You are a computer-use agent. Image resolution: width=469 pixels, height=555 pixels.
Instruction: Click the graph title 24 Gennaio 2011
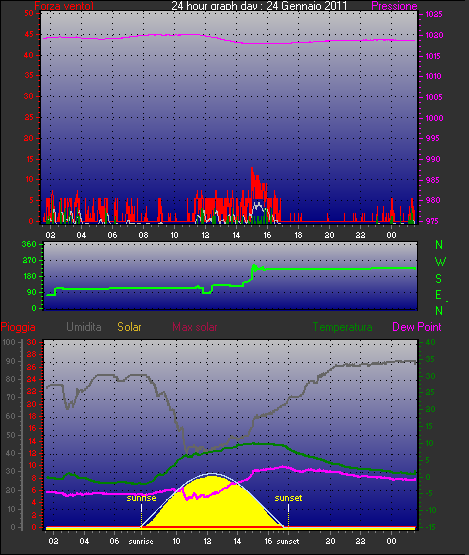pos(259,6)
